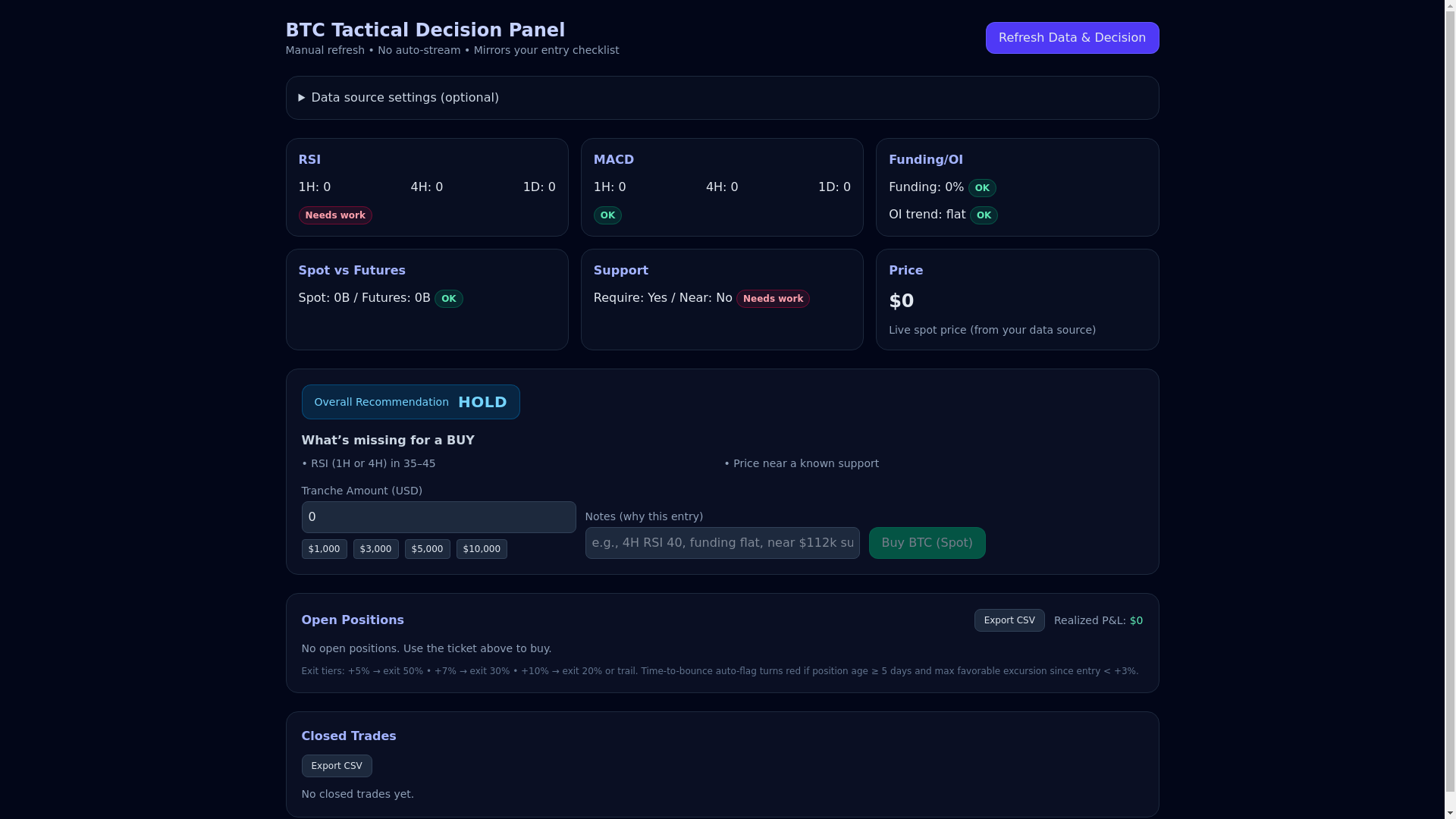This screenshot has height=819, width=1456.
Task: Click 'What's missing for a BUY' heading
Action: pyautogui.click(x=388, y=441)
